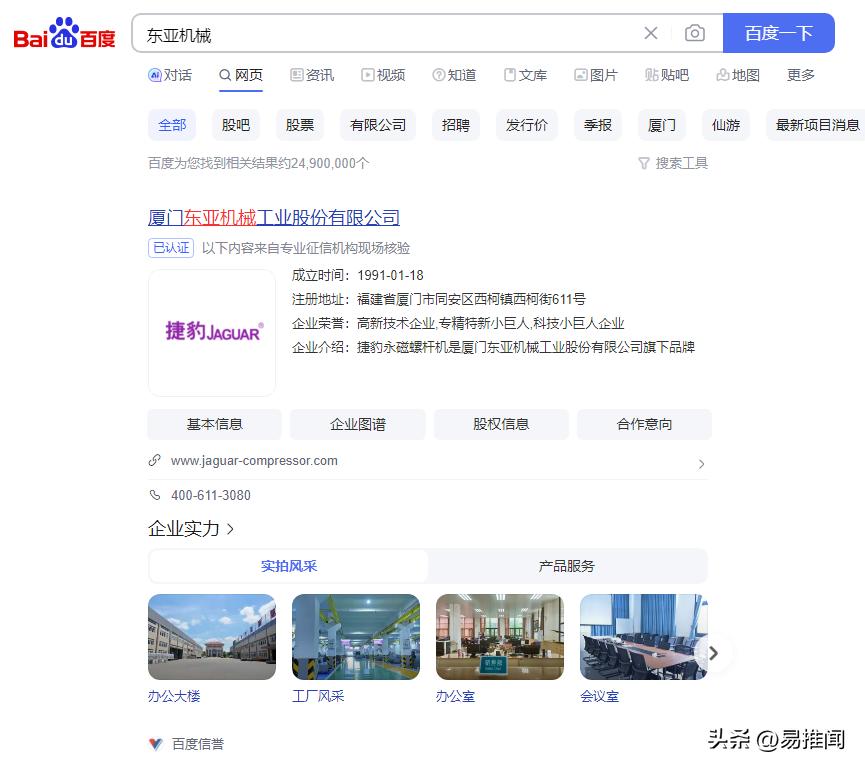Click the 地图 map icon in navigation
Image resolution: width=865 pixels, height=770 pixels.
pyautogui.click(x=723, y=75)
